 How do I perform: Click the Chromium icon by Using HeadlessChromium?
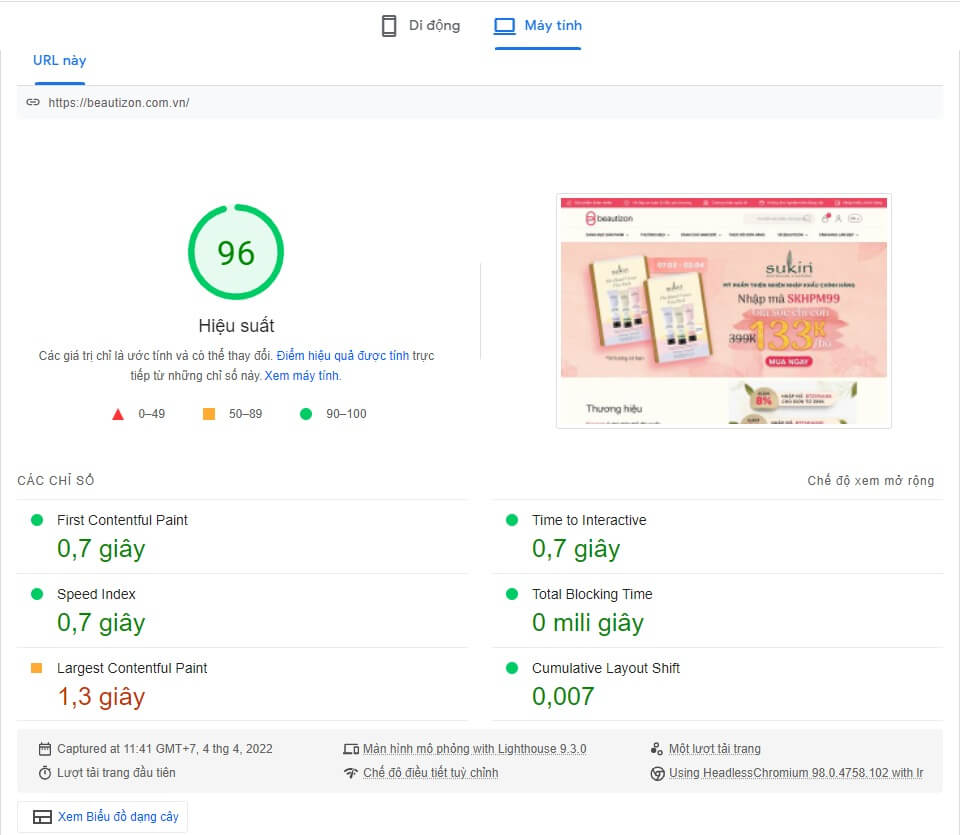click(x=657, y=773)
